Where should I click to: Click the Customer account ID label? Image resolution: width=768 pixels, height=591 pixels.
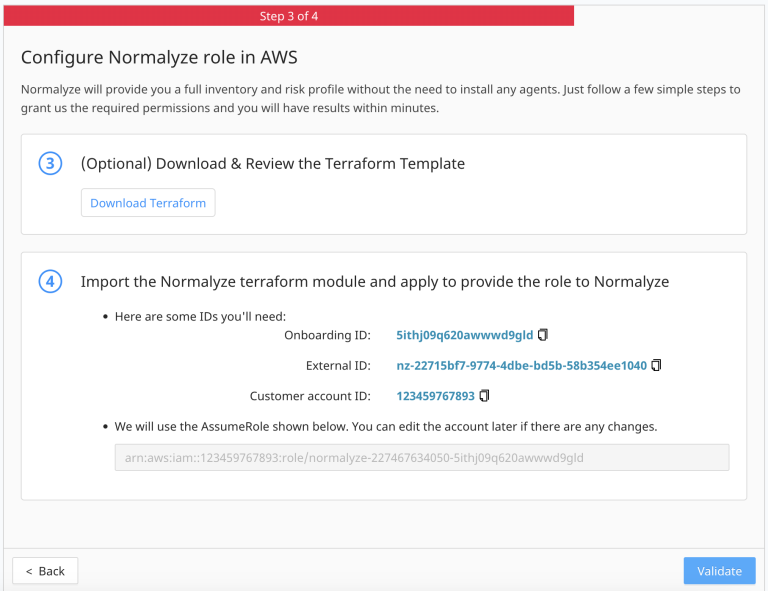point(310,396)
